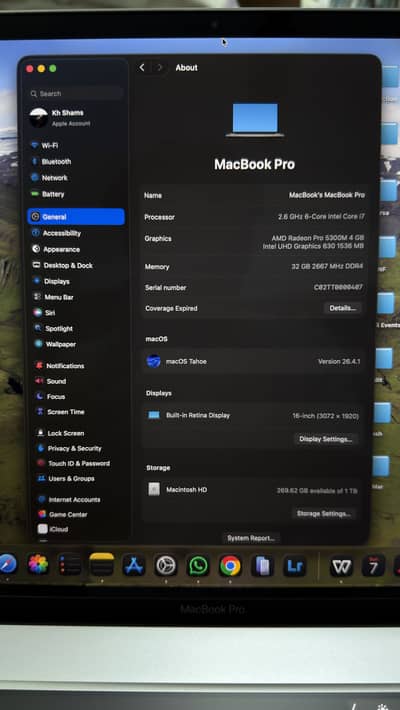This screenshot has height=710, width=400.
Task: Click the Macintosh HD storage row
Action: tap(251, 490)
